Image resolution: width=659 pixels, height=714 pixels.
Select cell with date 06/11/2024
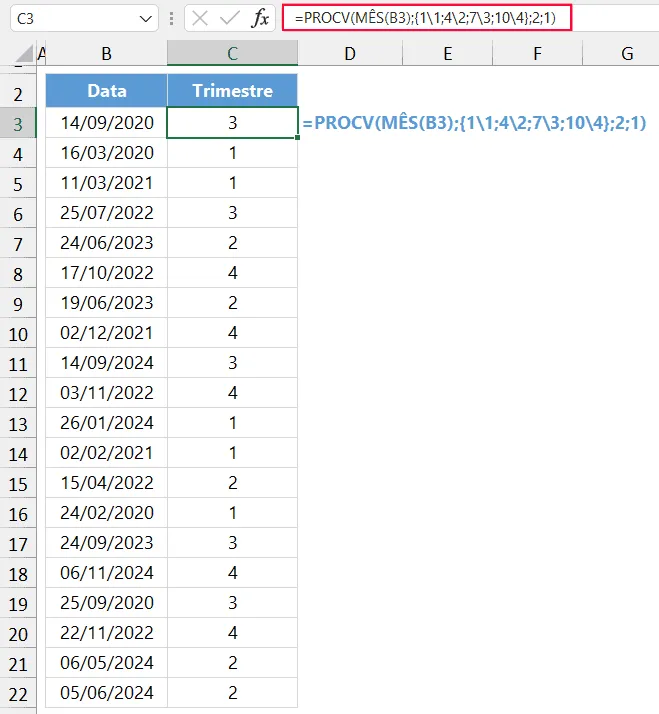tap(107, 573)
